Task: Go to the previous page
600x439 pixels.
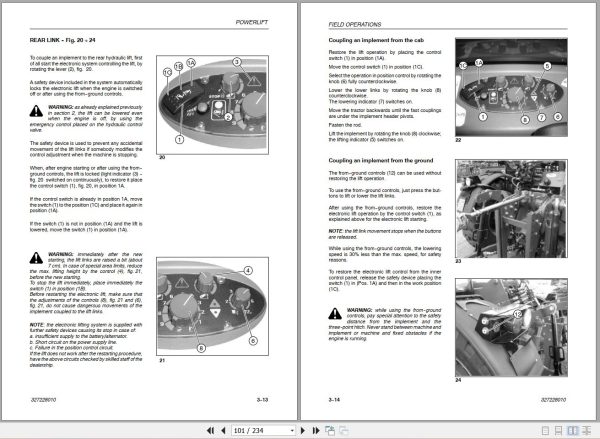Action: pyautogui.click(x=223, y=431)
